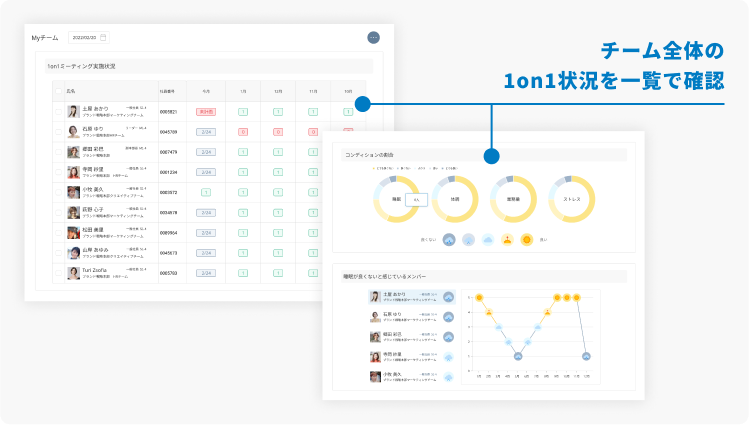The width and height of the screenshot is (749, 425).
Task: Click the condition icon beside 土屋 あかり in sleep list
Action: point(449,297)
